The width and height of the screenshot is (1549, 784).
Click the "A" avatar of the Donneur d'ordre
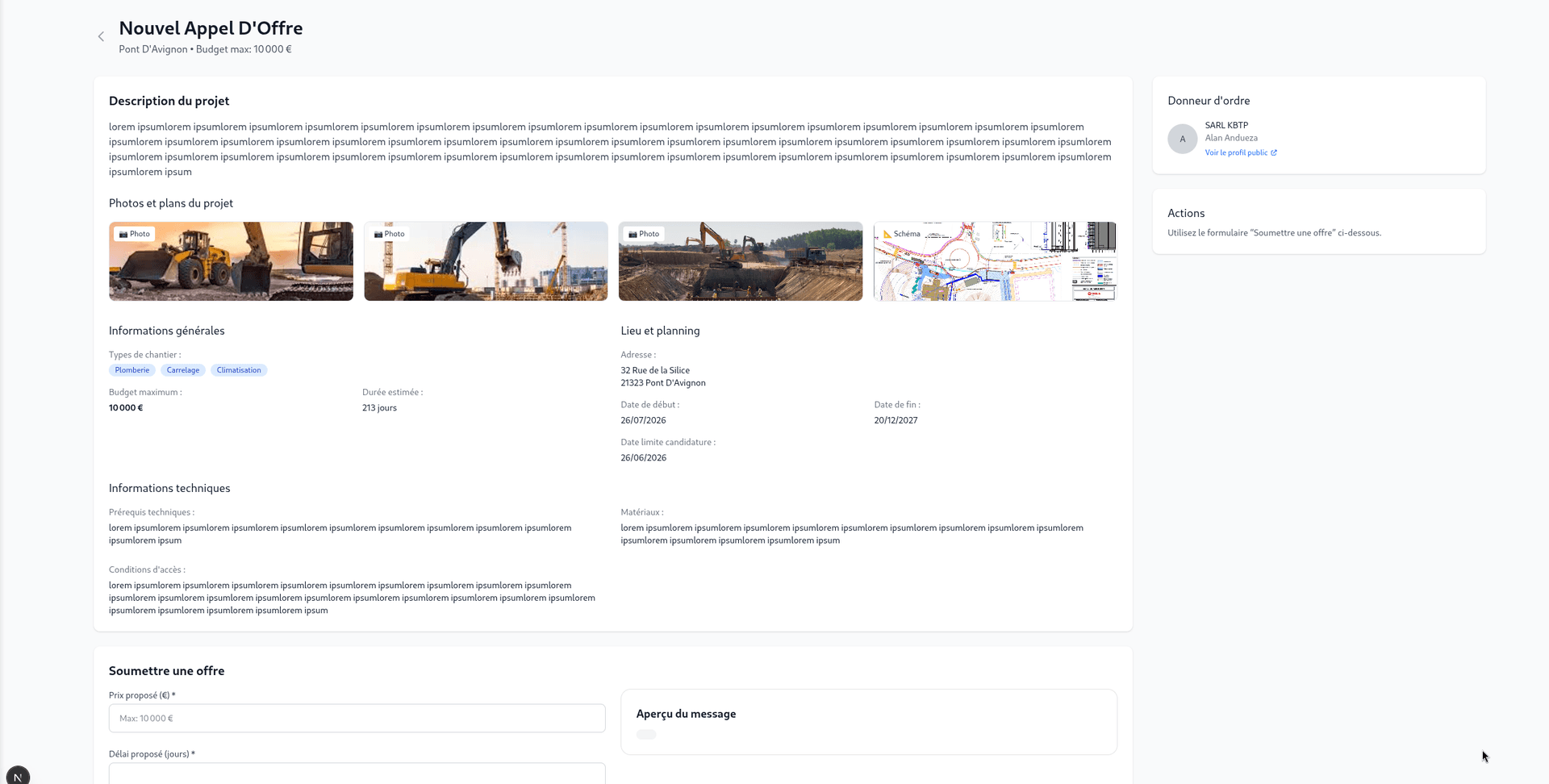pyautogui.click(x=1182, y=139)
